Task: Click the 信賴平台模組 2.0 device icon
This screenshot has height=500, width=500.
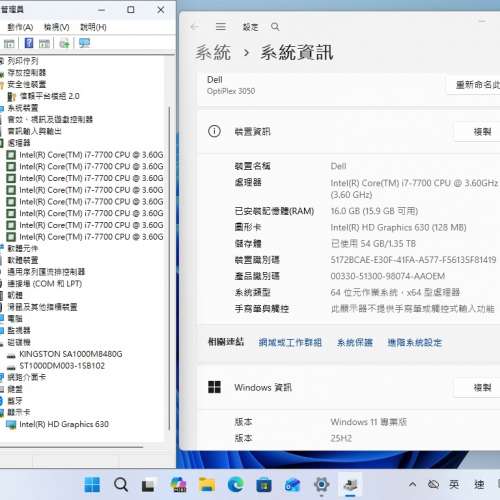Action: pos(12,96)
